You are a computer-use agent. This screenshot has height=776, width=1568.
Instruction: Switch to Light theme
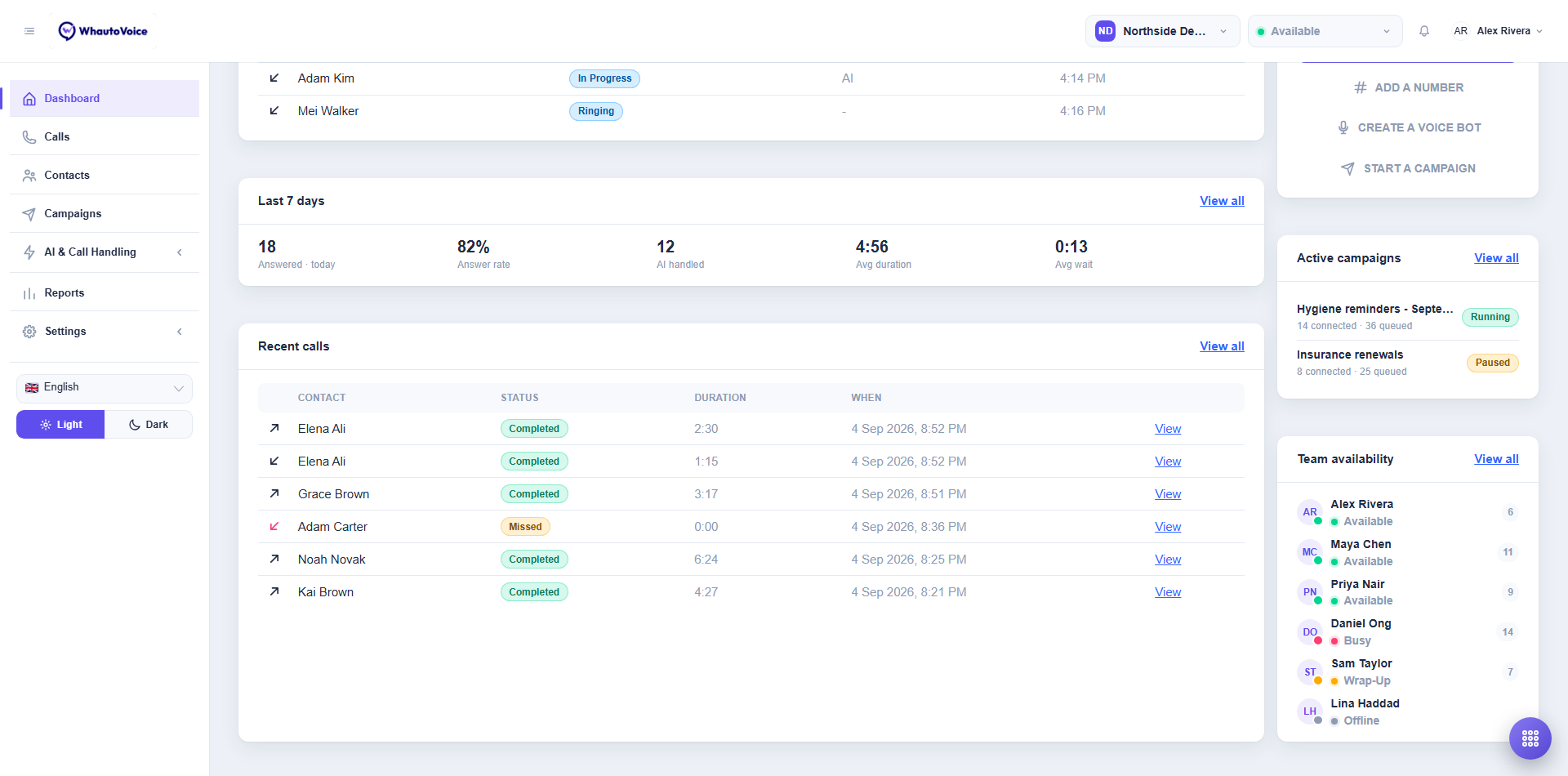point(60,425)
